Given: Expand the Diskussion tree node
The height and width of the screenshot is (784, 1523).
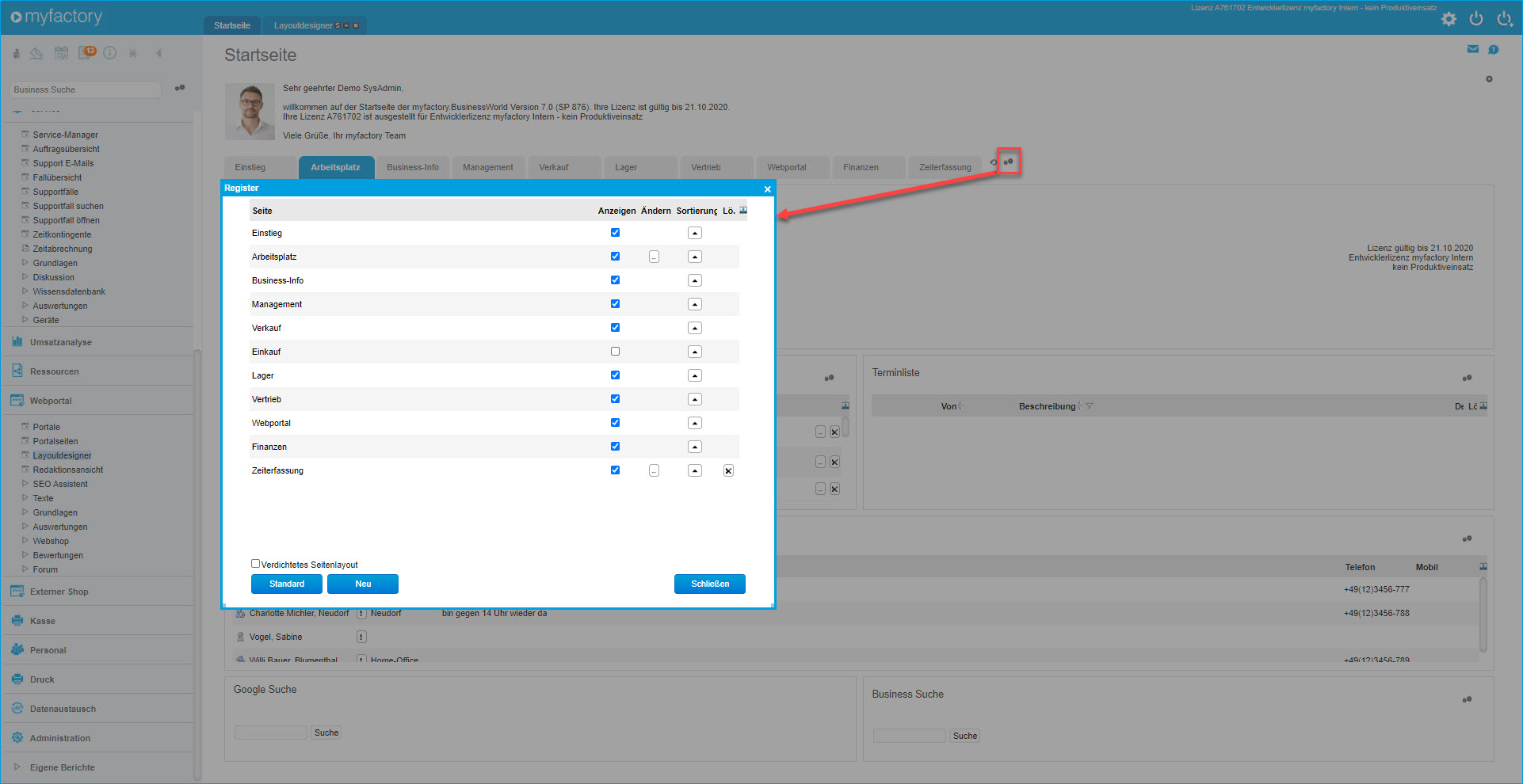Looking at the screenshot, I should click(x=25, y=277).
